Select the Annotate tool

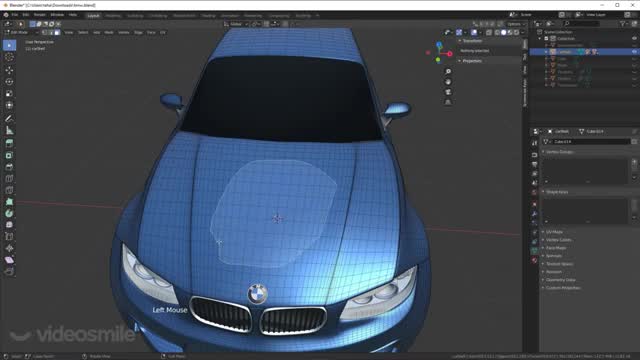click(9, 118)
